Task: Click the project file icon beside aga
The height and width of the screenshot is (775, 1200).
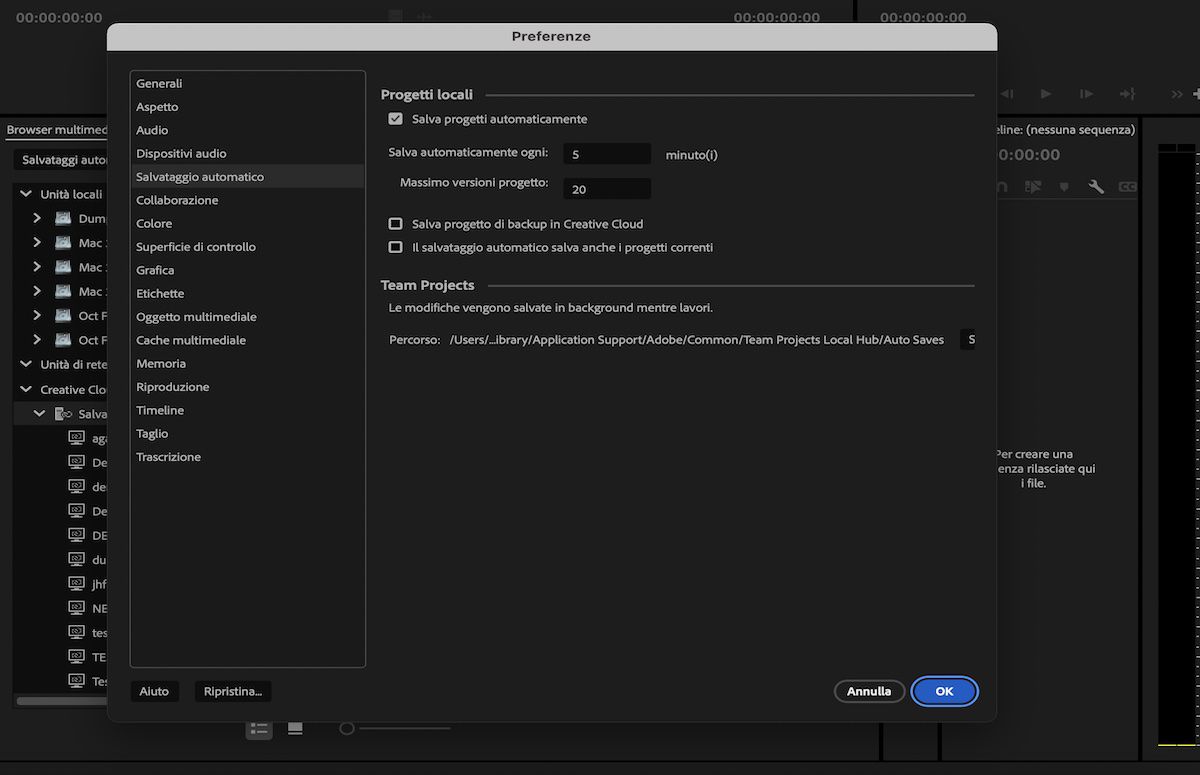Action: pyautogui.click(x=76, y=438)
